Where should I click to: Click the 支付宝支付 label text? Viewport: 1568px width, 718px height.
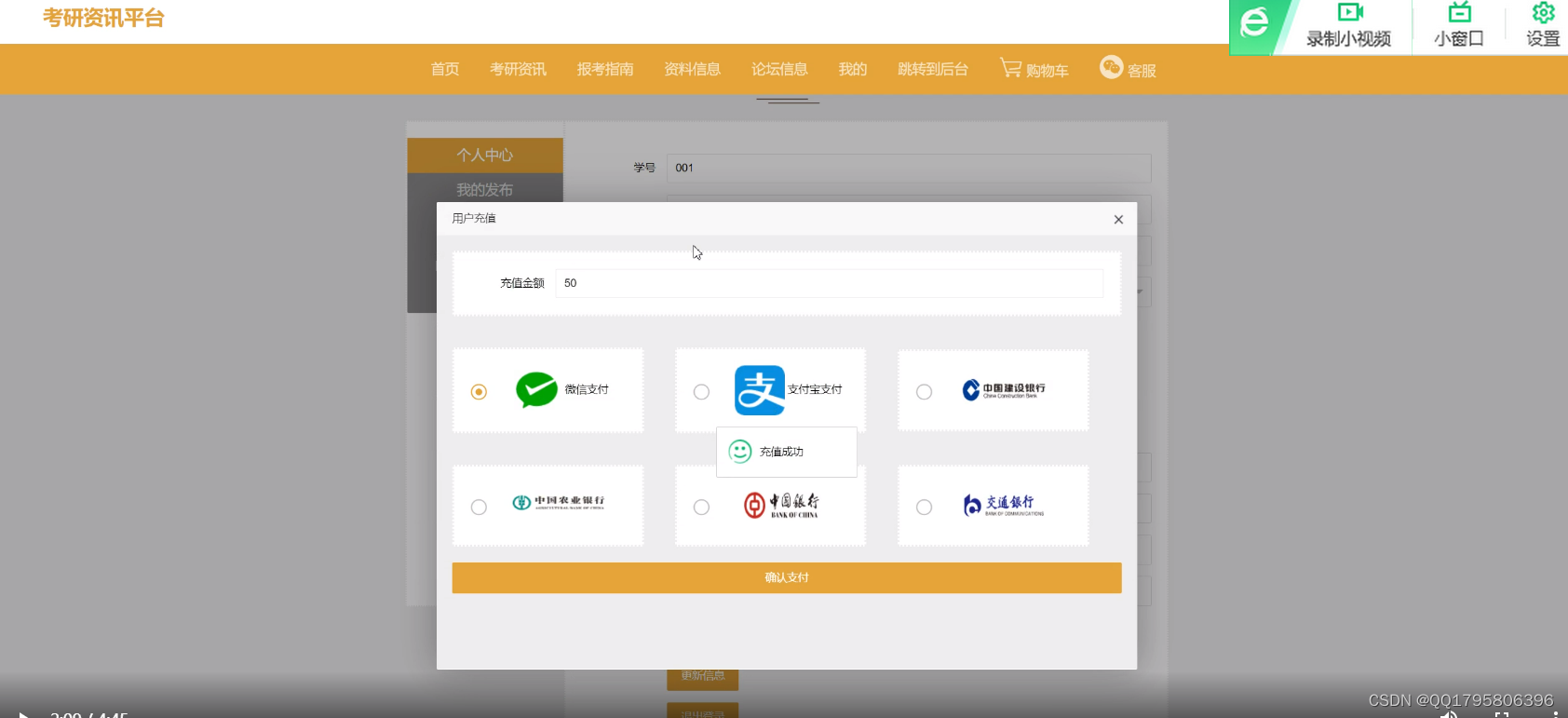click(x=815, y=389)
